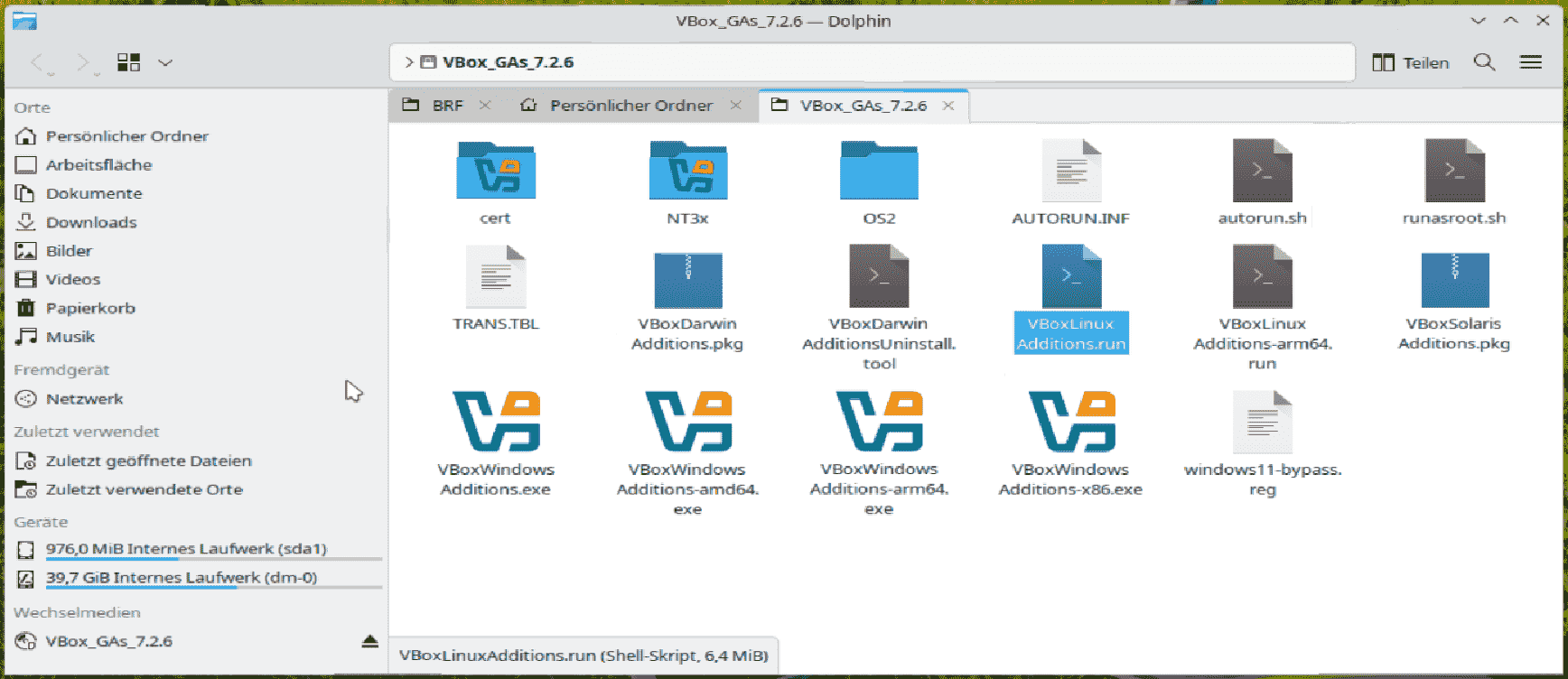Open the search tool in the toolbar
Image resolution: width=1568 pixels, height=679 pixels.
[1484, 62]
